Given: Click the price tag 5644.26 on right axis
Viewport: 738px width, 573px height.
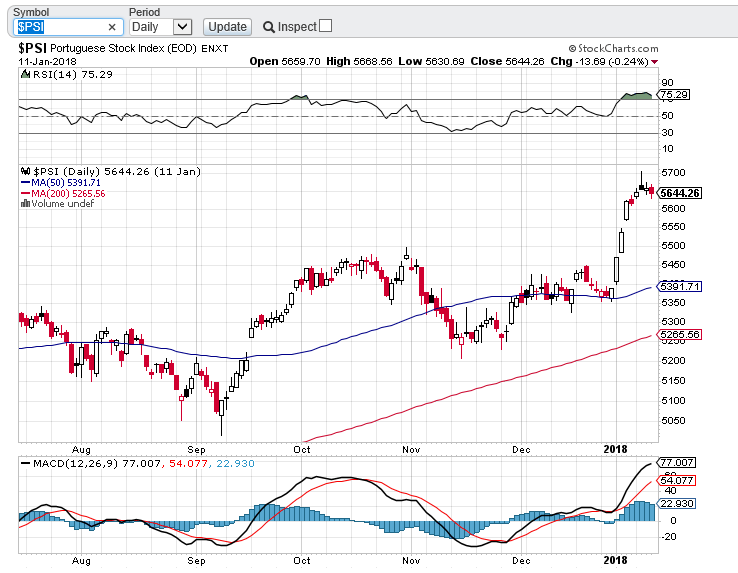Looking at the screenshot, I should (x=678, y=193).
